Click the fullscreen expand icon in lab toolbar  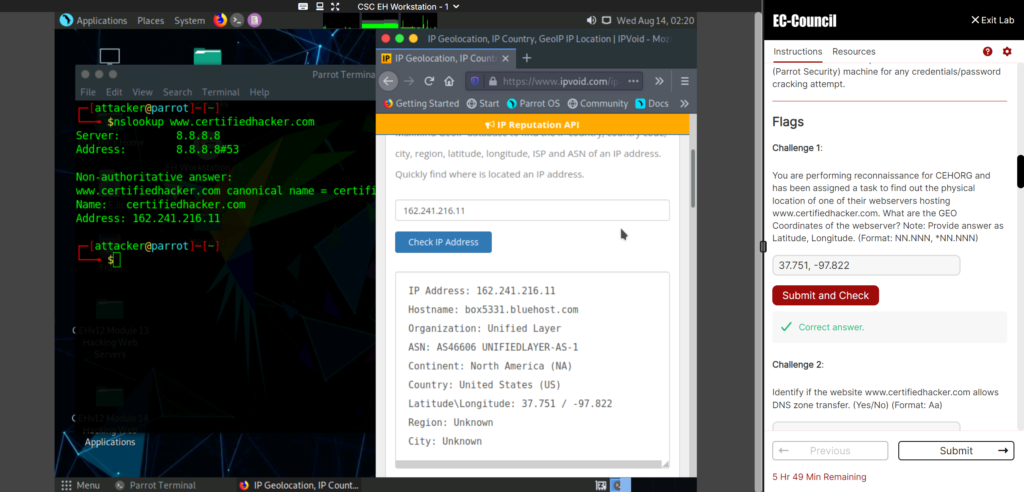[x=335, y=7]
